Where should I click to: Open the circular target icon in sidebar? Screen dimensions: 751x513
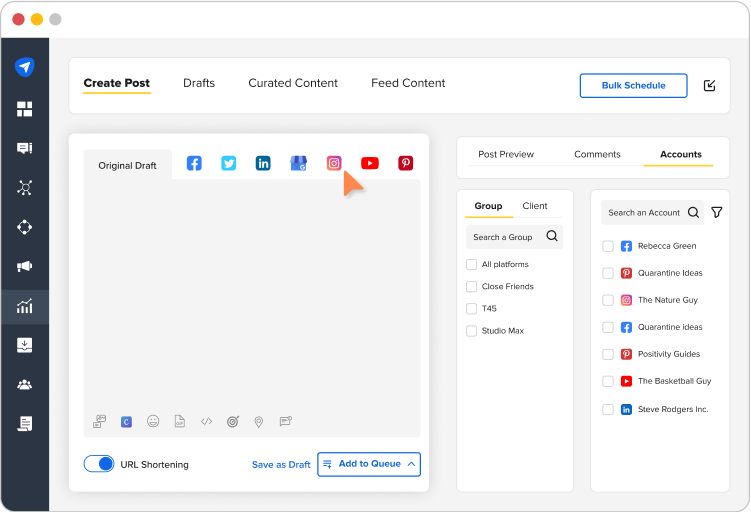[24, 227]
